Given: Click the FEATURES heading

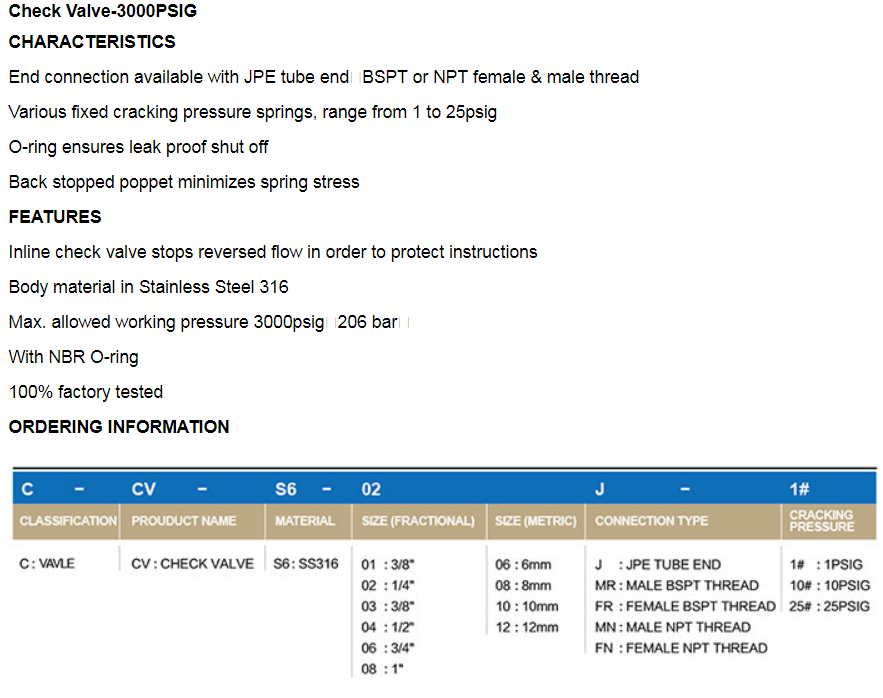Looking at the screenshot, I should coord(55,217).
